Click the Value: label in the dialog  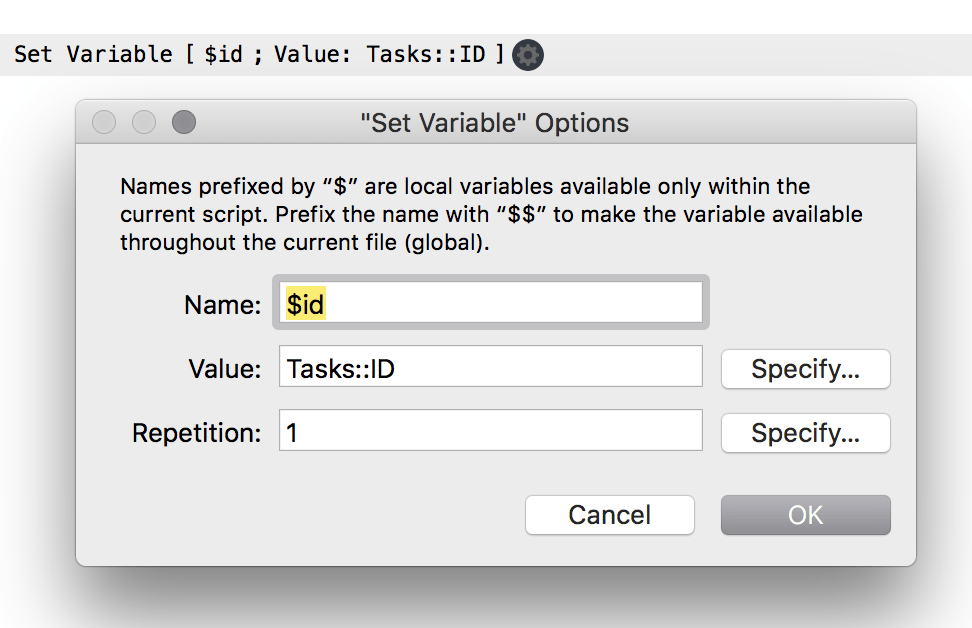pyautogui.click(x=225, y=369)
